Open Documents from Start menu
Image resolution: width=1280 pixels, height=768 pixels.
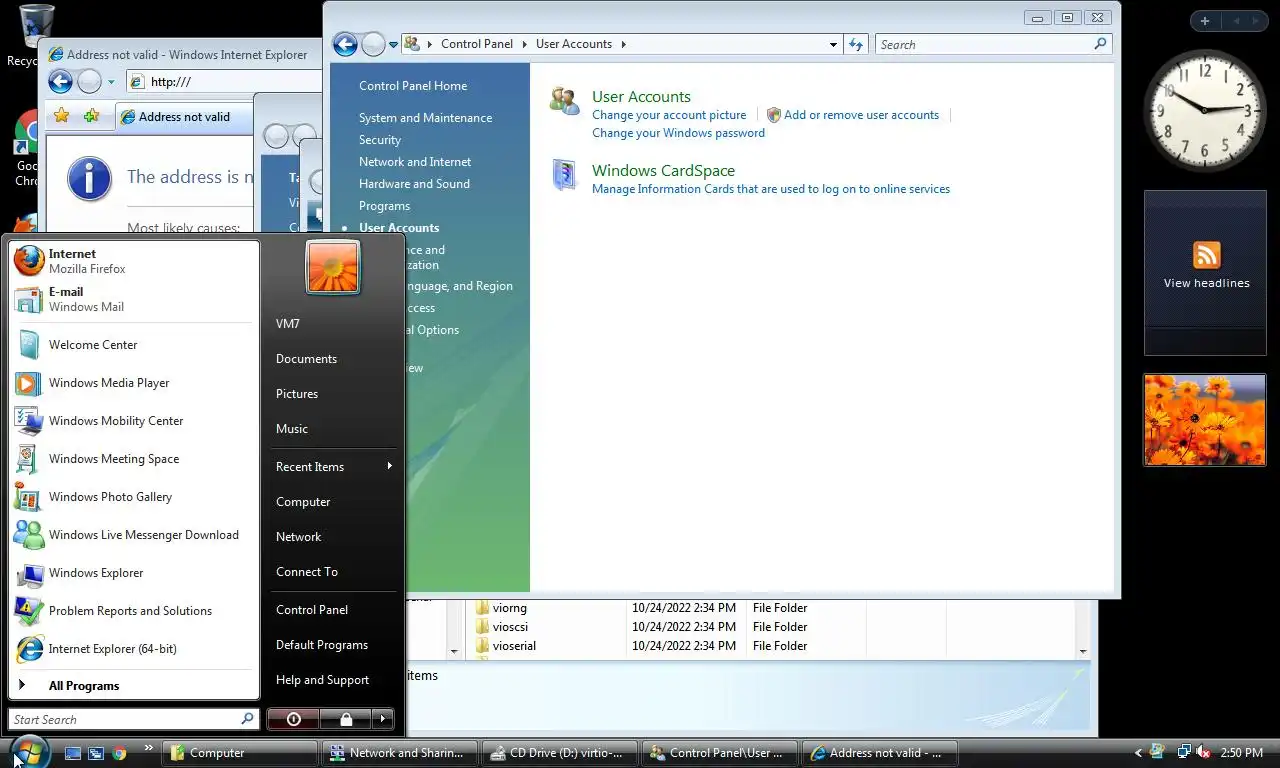[333, 359]
